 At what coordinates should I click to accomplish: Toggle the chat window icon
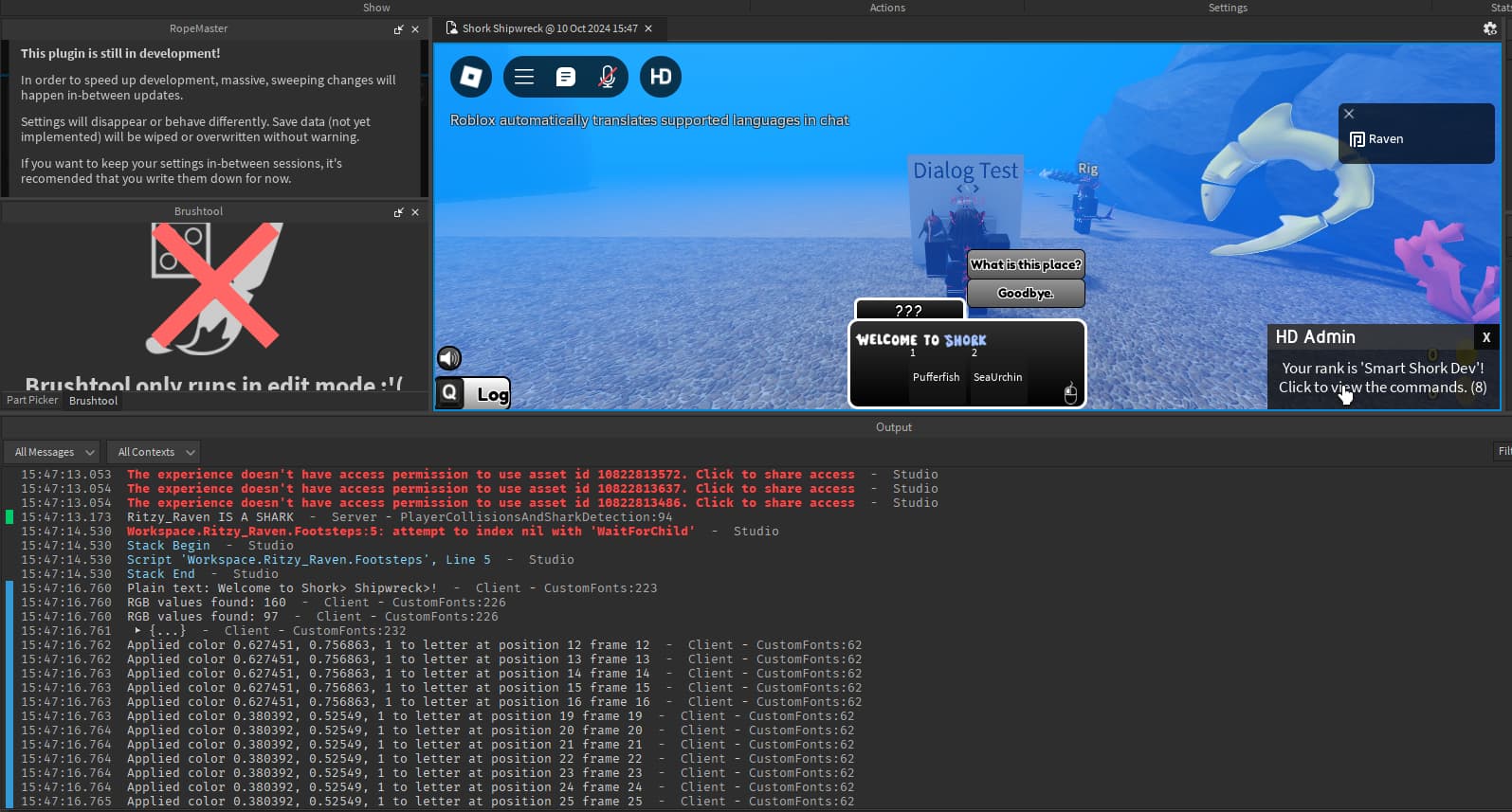[x=566, y=77]
